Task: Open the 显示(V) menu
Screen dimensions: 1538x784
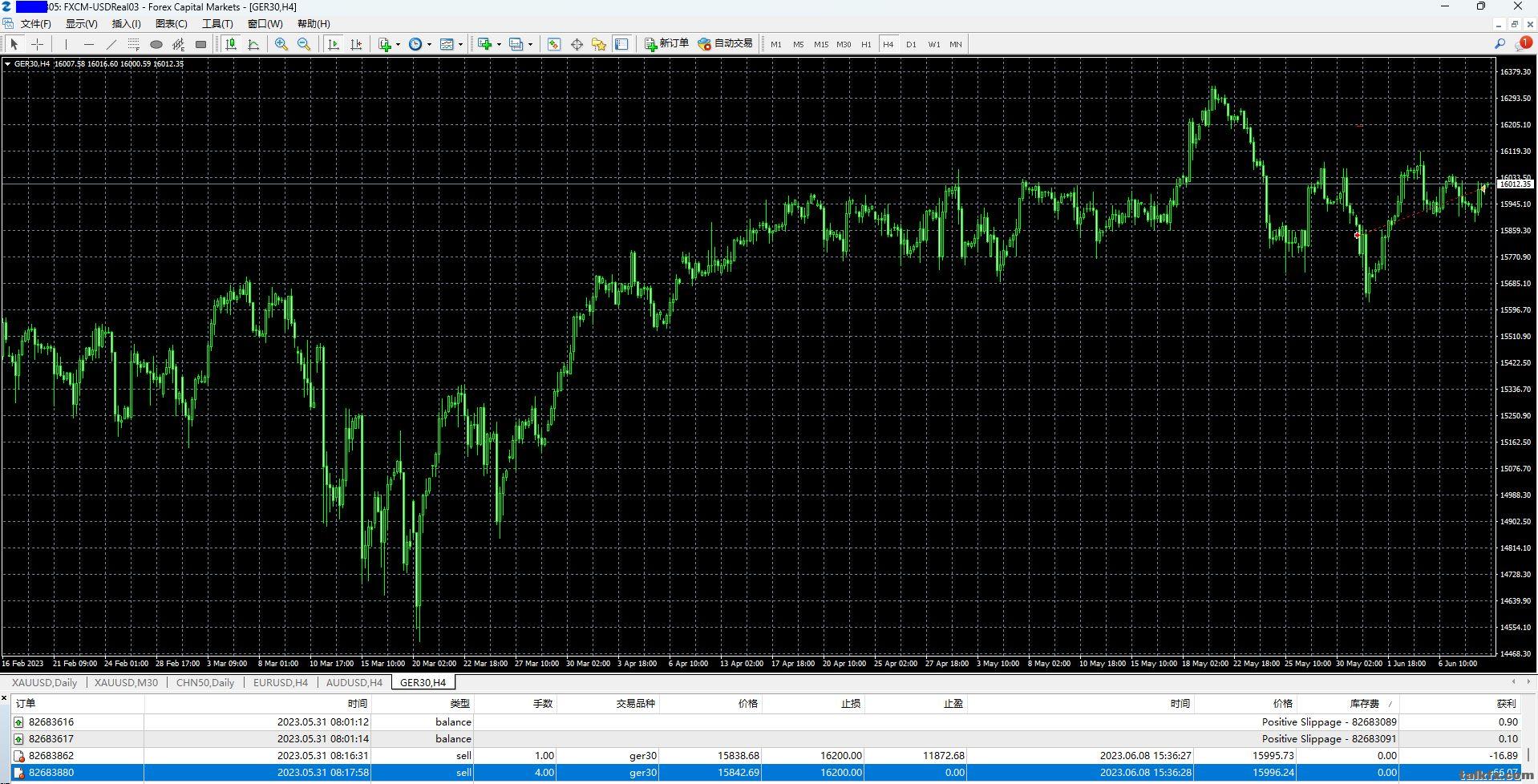Action: click(x=82, y=24)
